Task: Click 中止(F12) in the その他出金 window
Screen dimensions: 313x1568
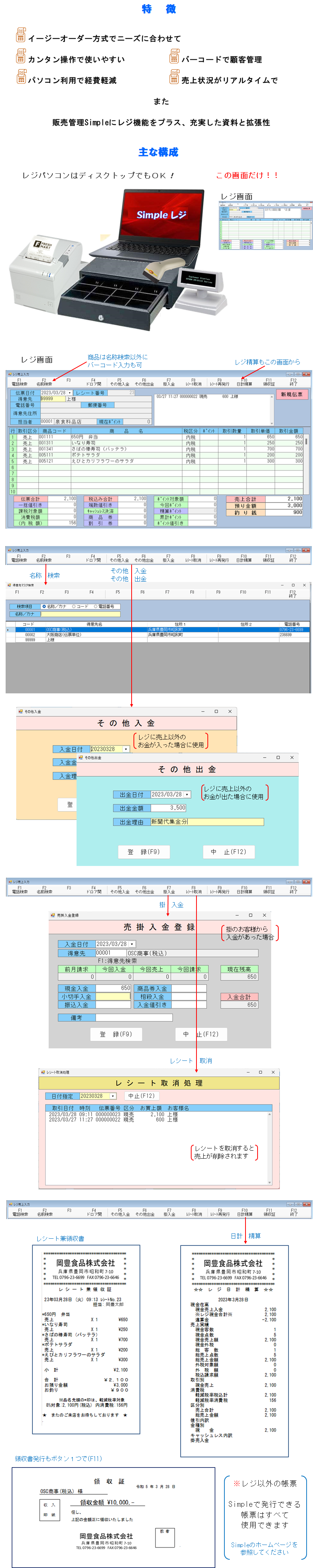Action: point(229,852)
